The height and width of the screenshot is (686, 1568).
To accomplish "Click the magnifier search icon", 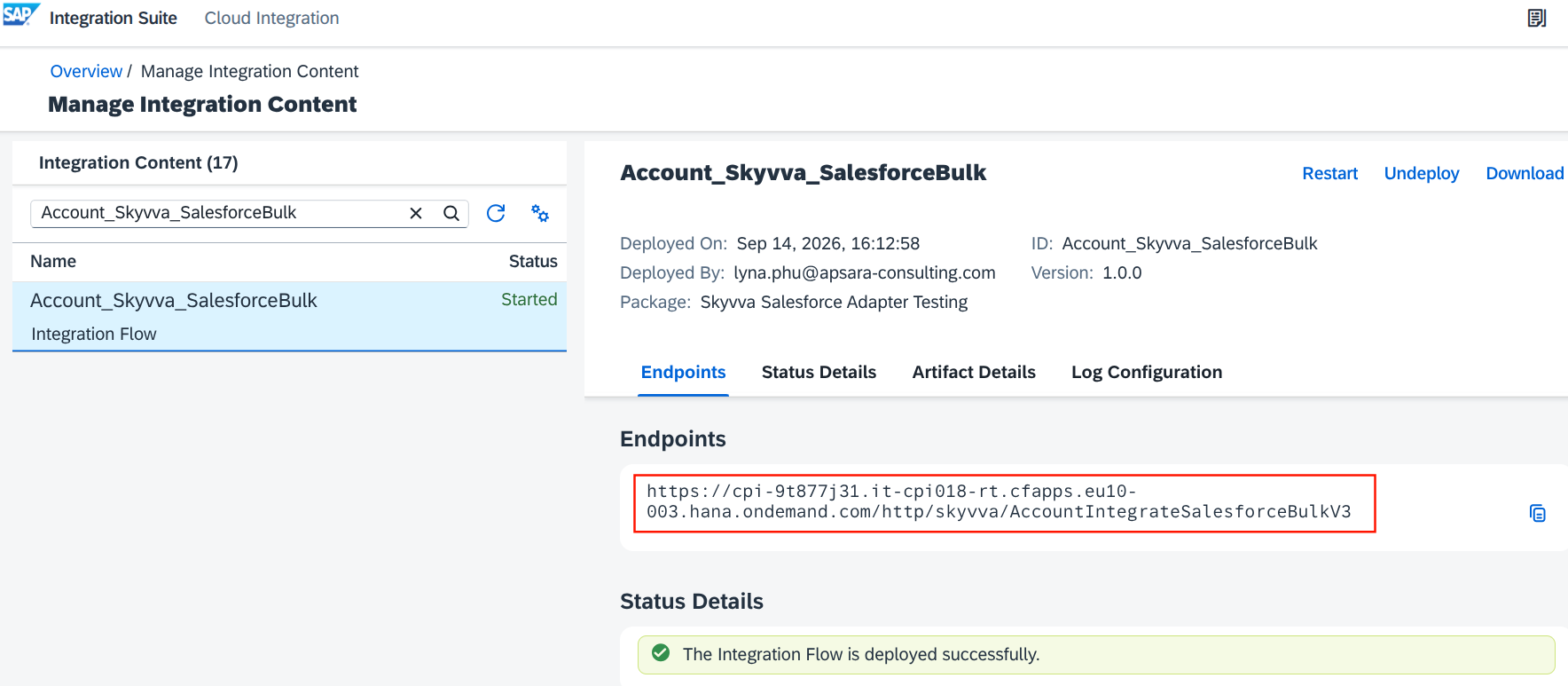I will click(x=451, y=213).
